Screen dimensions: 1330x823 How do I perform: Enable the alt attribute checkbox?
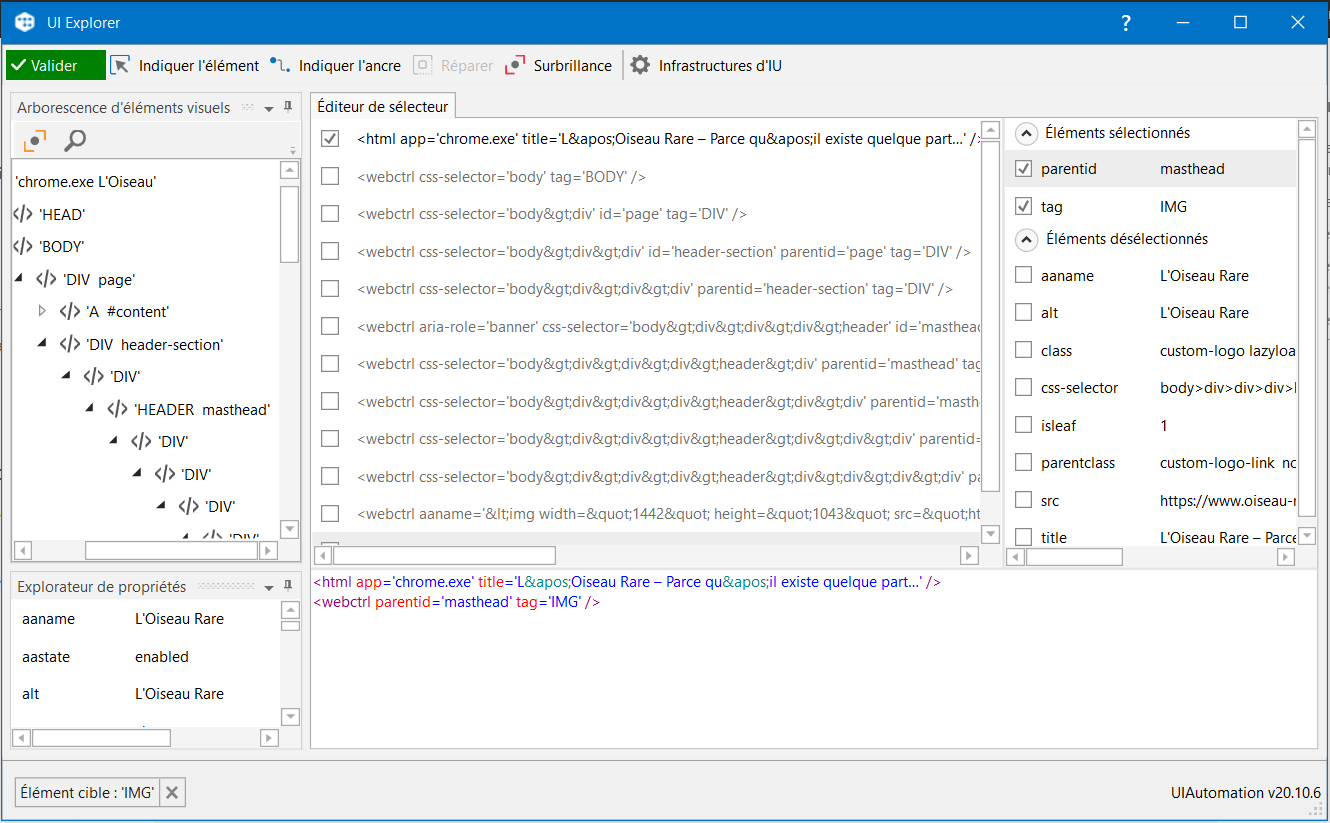(x=1023, y=313)
